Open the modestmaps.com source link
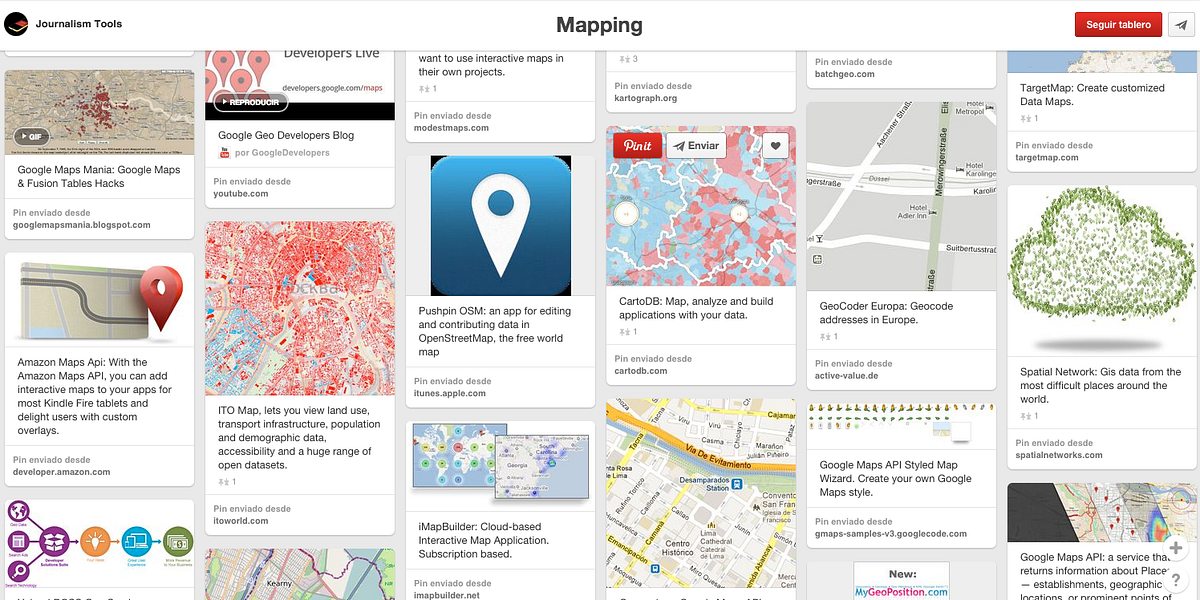 pyautogui.click(x=452, y=128)
